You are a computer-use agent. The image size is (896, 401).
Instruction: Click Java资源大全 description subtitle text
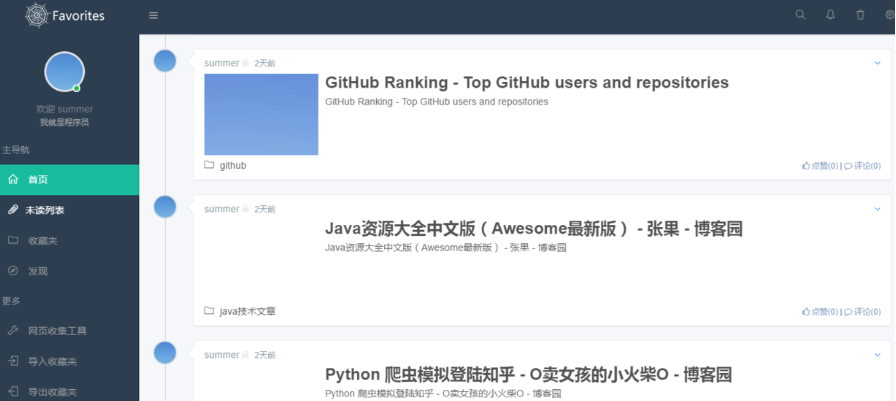click(x=446, y=248)
